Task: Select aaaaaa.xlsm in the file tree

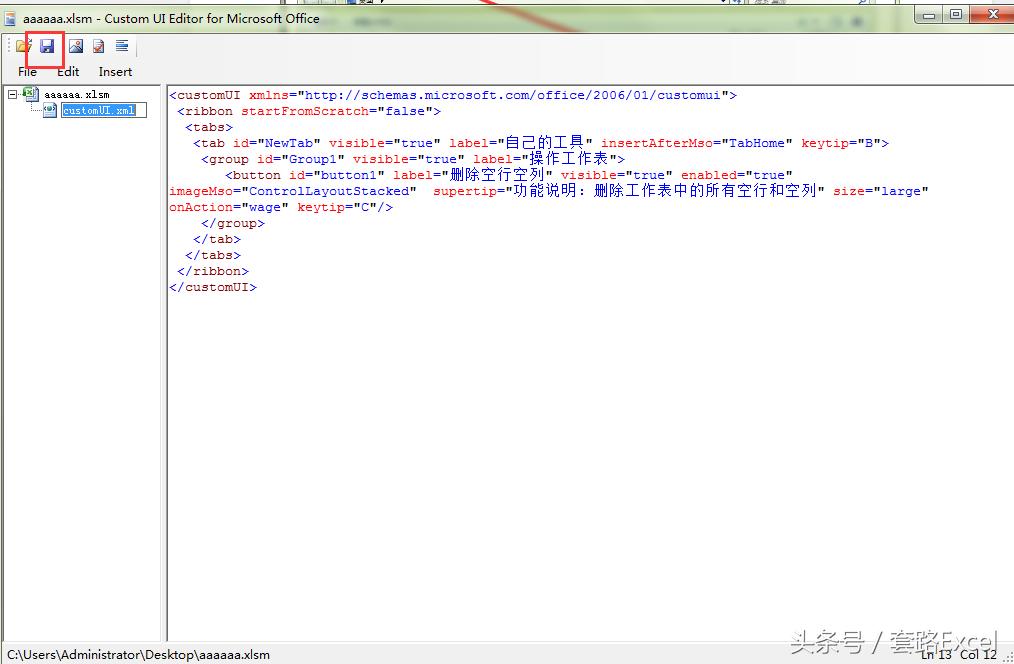Action: coord(76,95)
